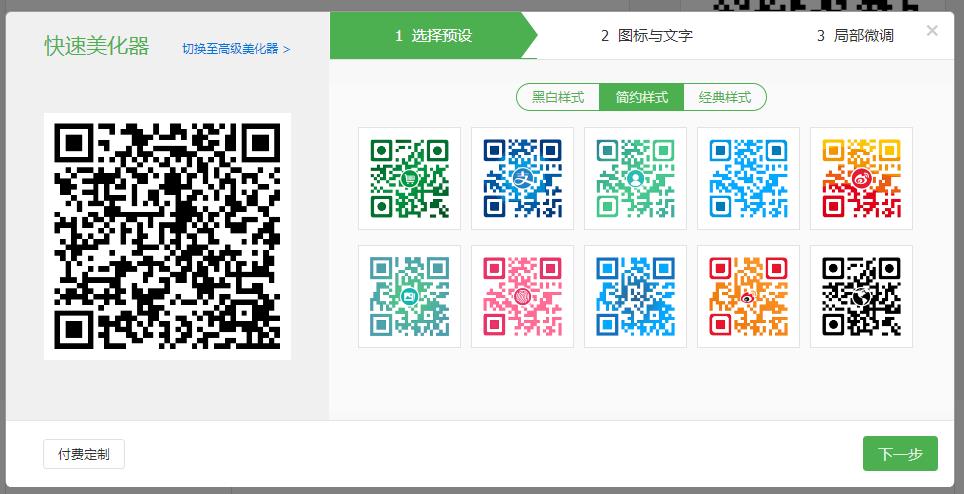Viewport: 964px width, 494px height.
Task: Go to step 3 局部微调
Action: pos(855,36)
